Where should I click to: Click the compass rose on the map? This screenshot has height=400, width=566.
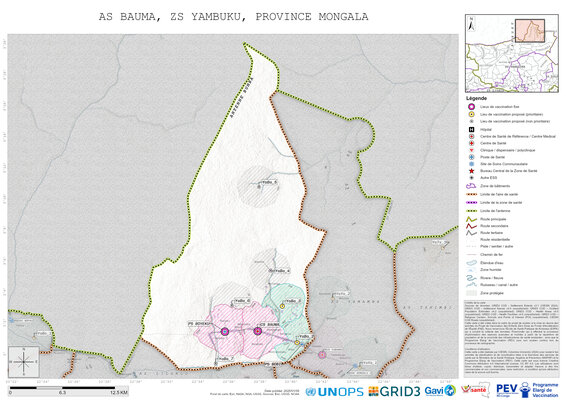click(x=24, y=362)
